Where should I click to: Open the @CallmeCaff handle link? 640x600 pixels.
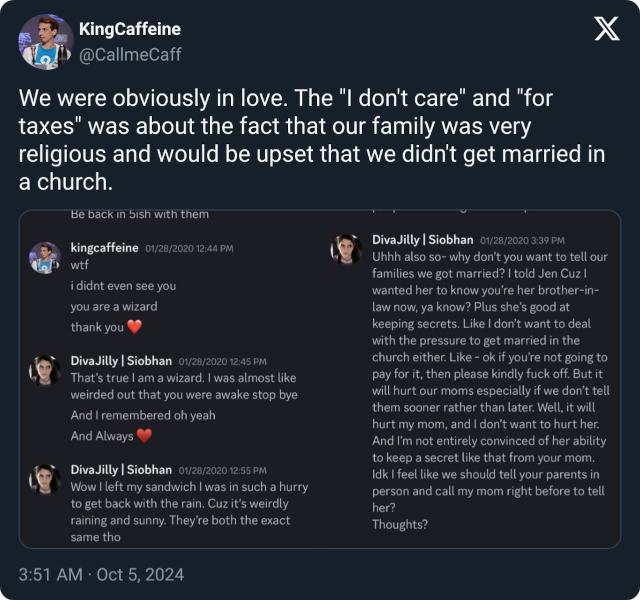pos(130,54)
